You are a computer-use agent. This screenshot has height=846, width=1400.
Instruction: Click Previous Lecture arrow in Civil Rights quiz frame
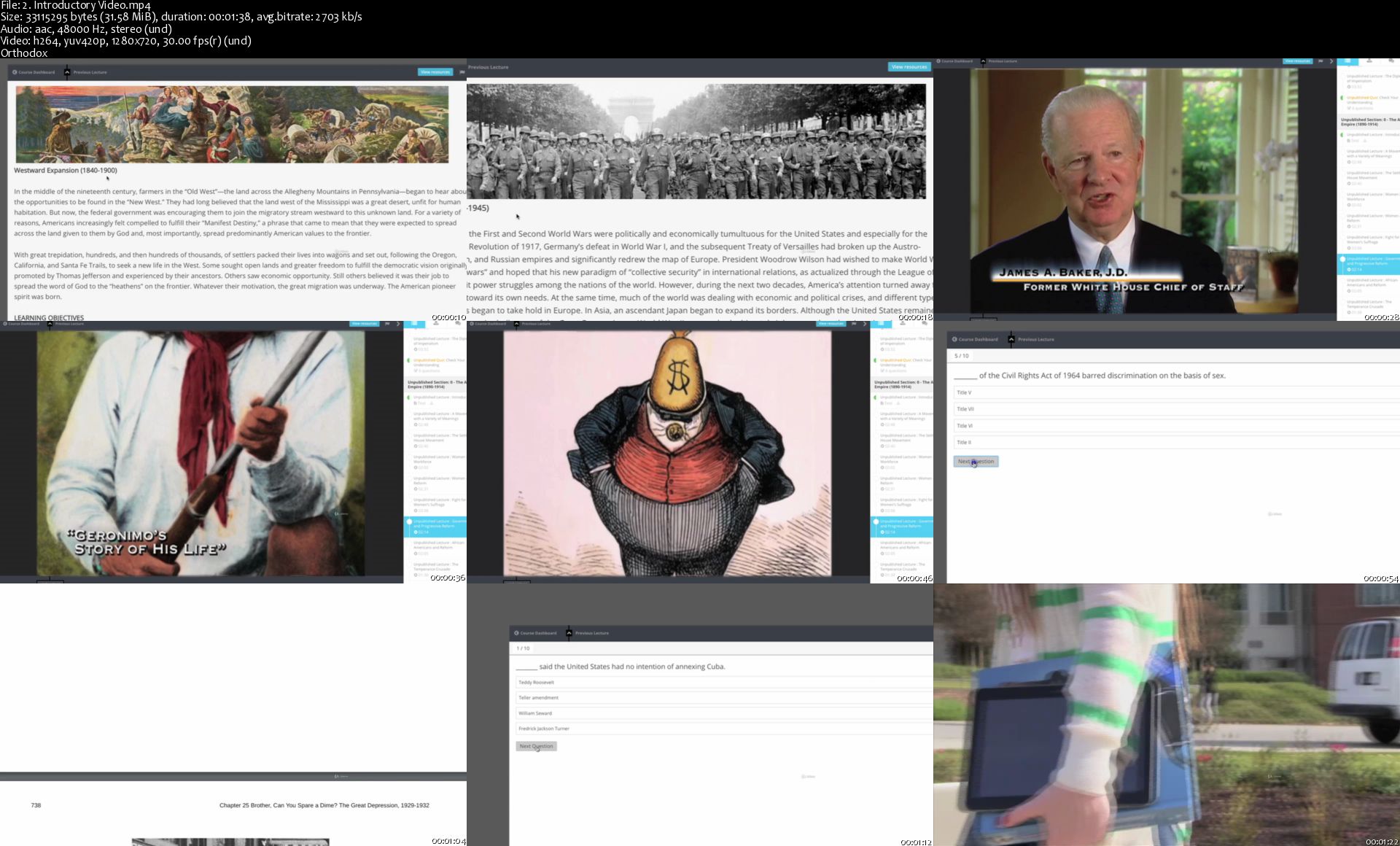[x=1011, y=339]
